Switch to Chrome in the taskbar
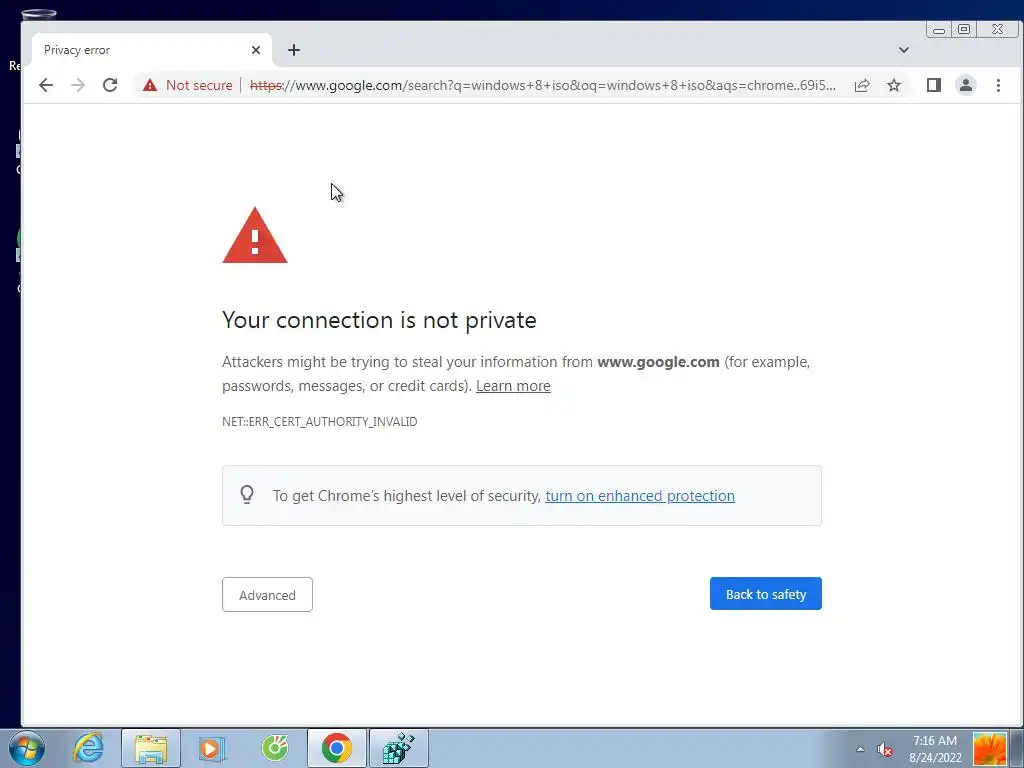 point(336,748)
